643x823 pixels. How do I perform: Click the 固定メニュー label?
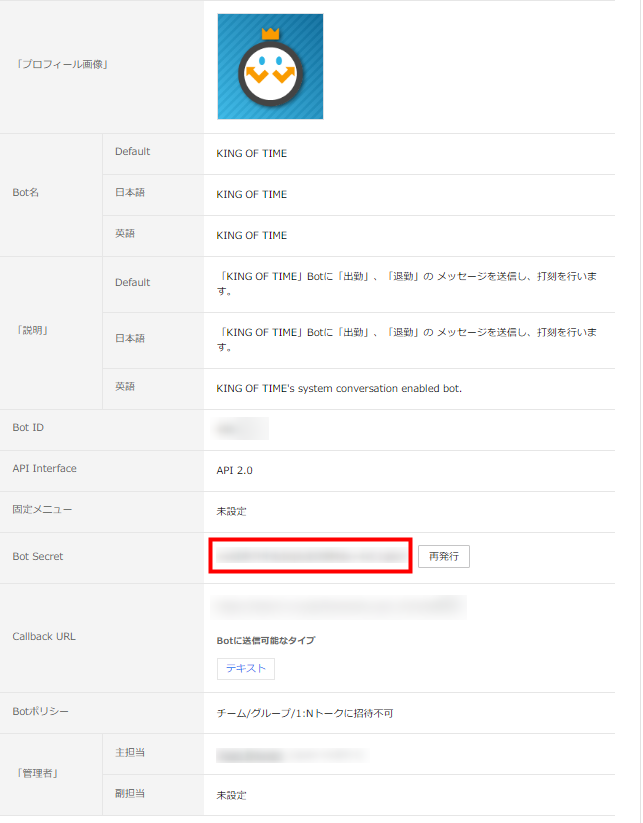click(43, 509)
